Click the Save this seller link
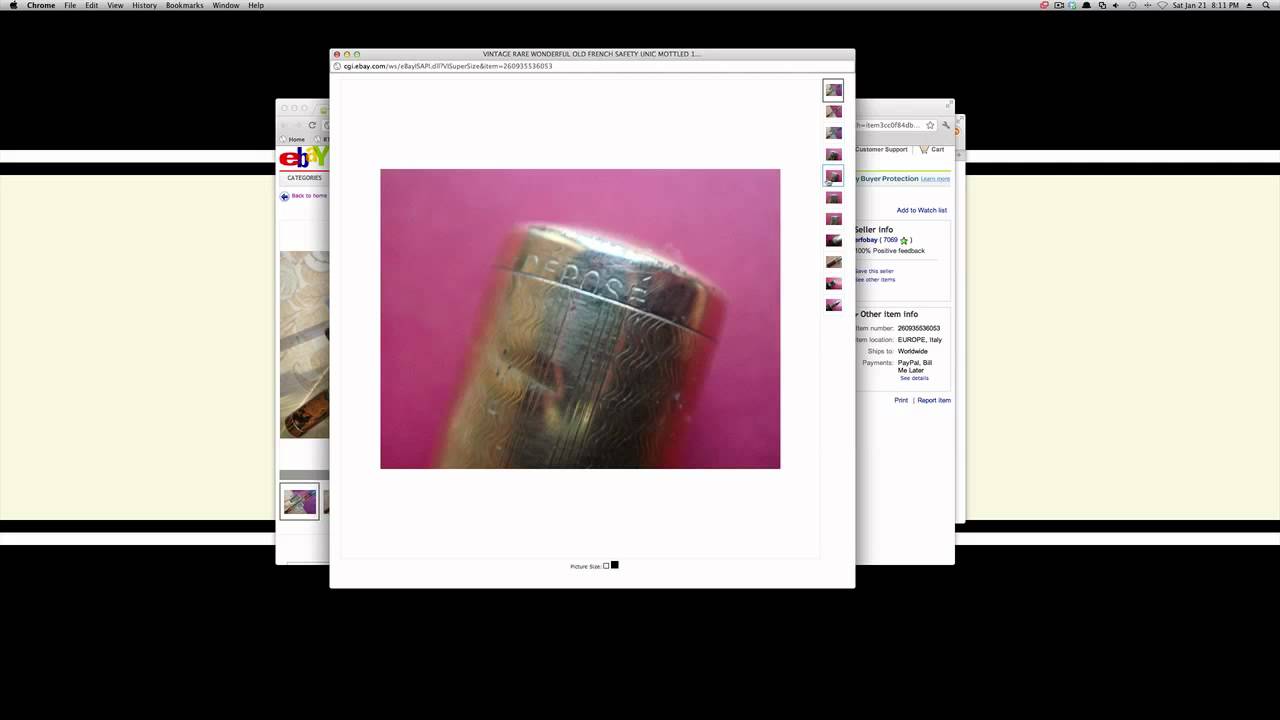1280x720 pixels. pyautogui.click(x=874, y=271)
